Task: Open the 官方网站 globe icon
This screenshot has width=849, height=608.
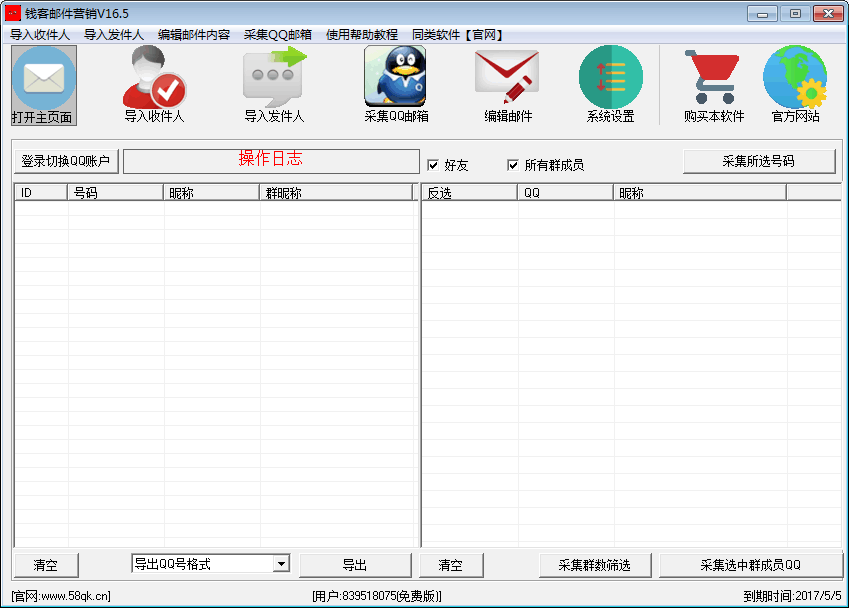Action: pos(795,85)
